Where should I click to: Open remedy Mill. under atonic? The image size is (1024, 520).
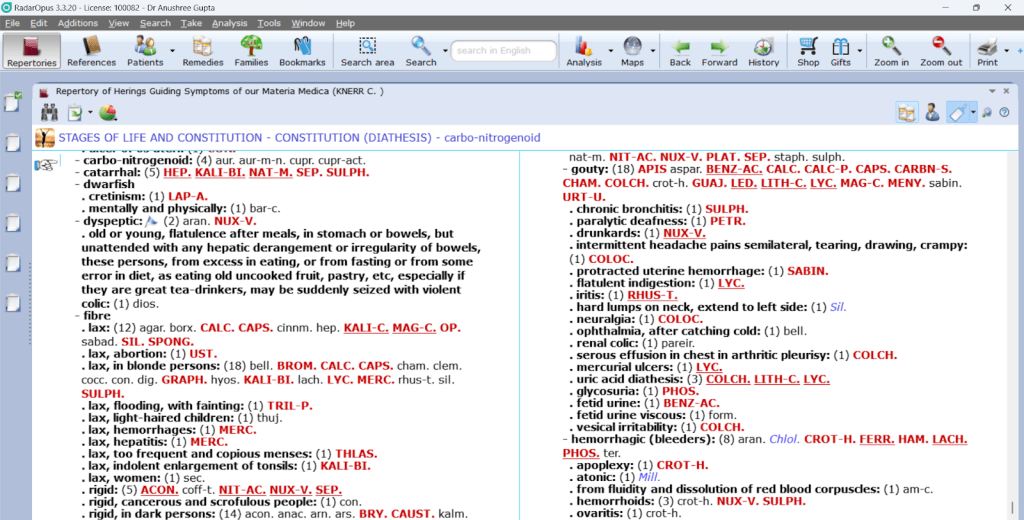[649, 478]
